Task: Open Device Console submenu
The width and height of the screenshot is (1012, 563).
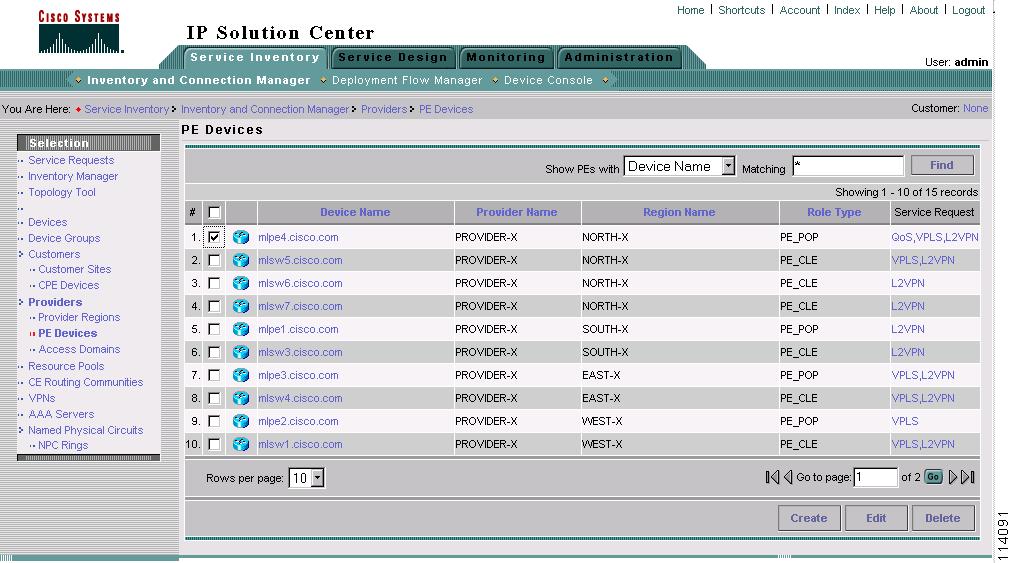Action: coord(548,80)
